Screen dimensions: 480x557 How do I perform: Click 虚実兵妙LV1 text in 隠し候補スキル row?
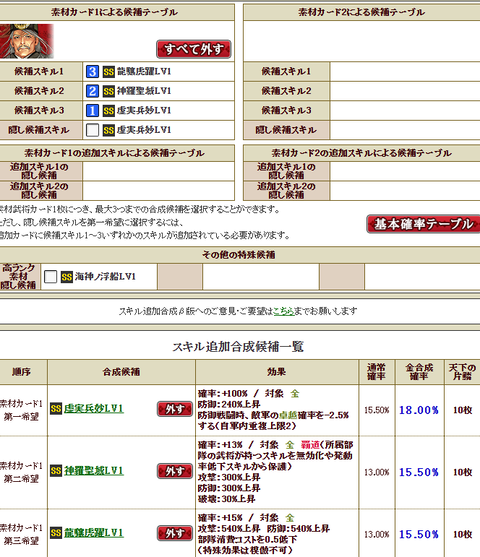click(144, 130)
